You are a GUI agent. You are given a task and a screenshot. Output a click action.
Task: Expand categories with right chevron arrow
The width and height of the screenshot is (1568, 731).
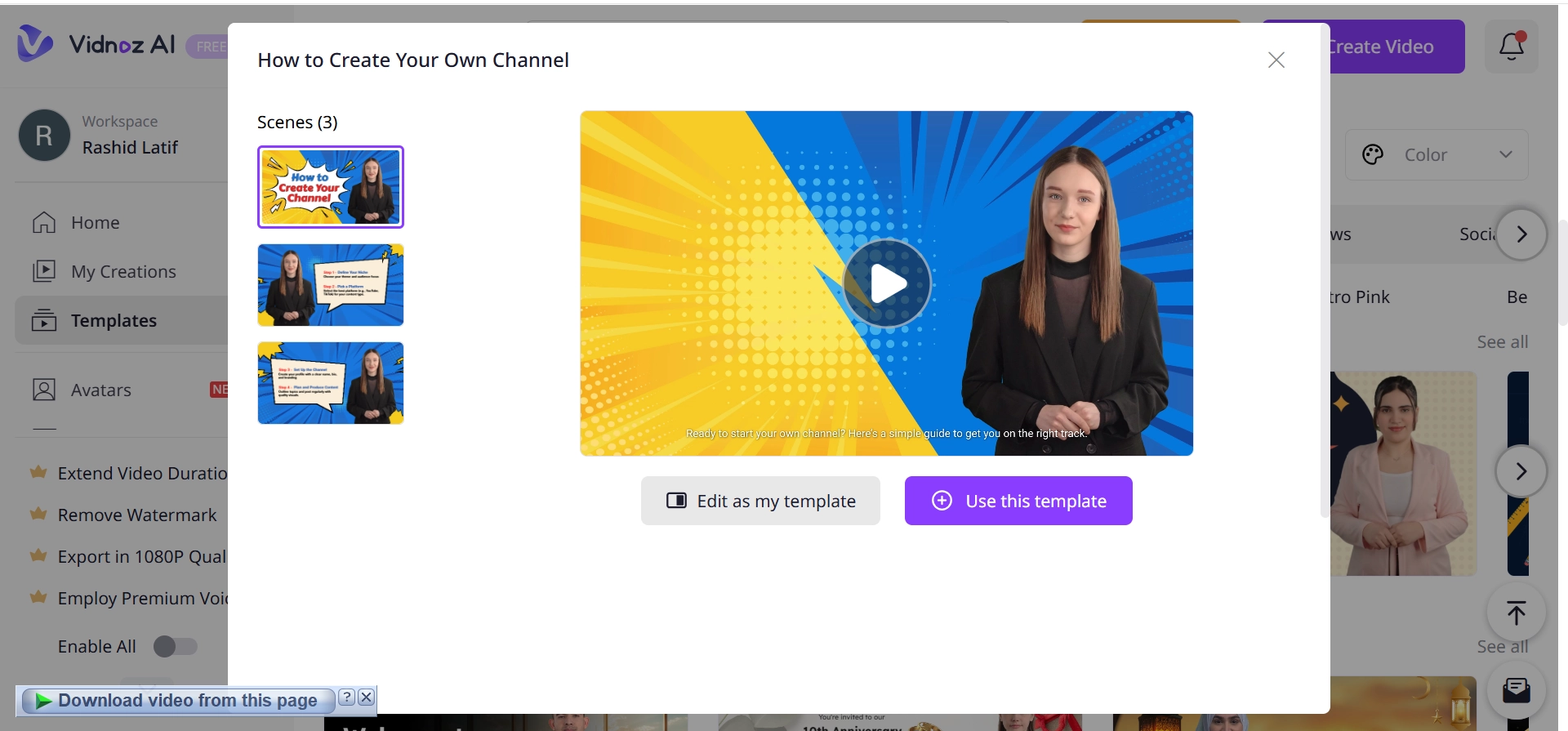tap(1521, 234)
